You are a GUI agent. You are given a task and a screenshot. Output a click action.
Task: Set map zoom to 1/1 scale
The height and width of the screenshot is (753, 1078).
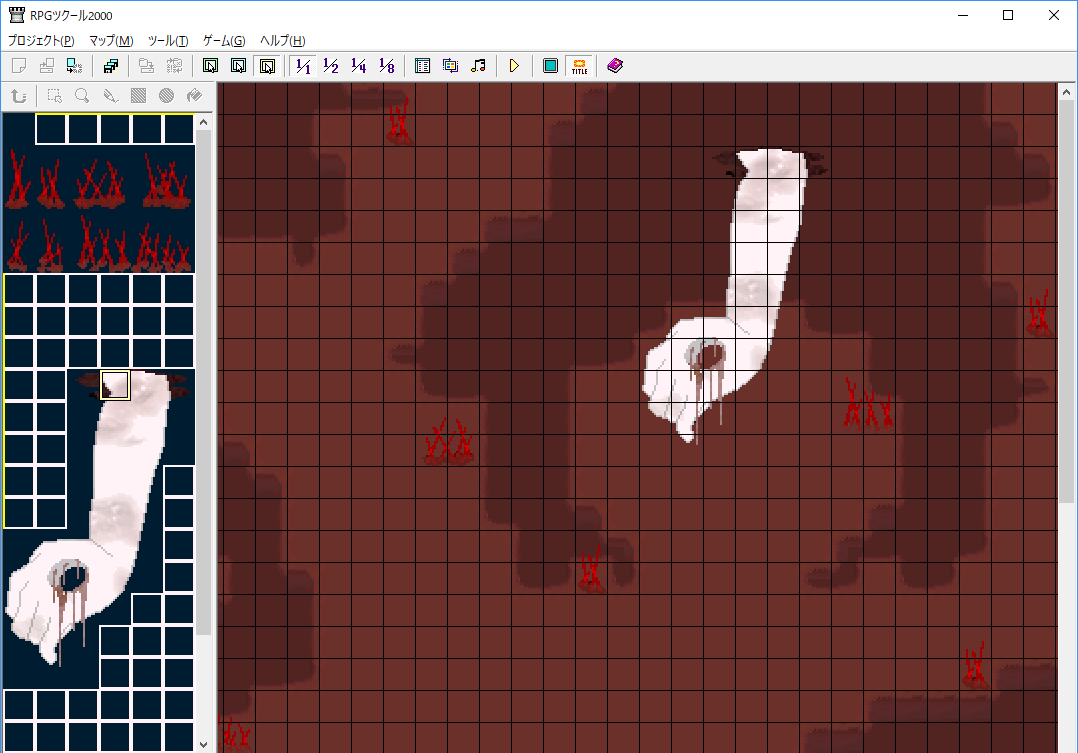coord(303,66)
